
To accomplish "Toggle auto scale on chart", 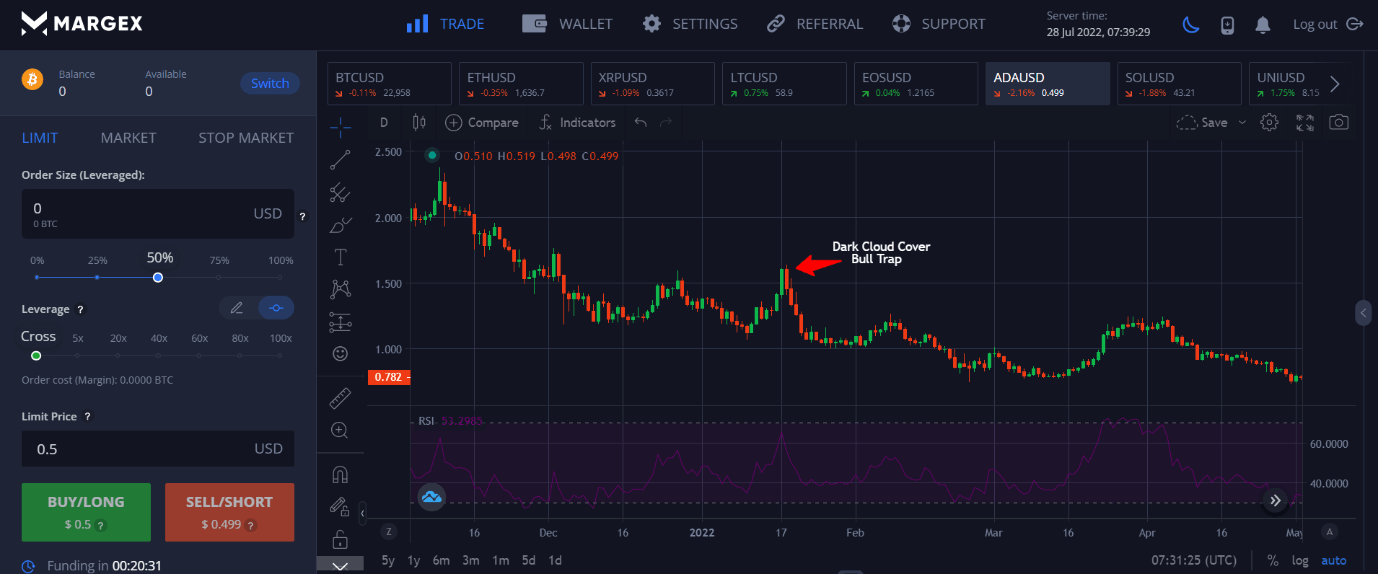I will coord(1334,561).
